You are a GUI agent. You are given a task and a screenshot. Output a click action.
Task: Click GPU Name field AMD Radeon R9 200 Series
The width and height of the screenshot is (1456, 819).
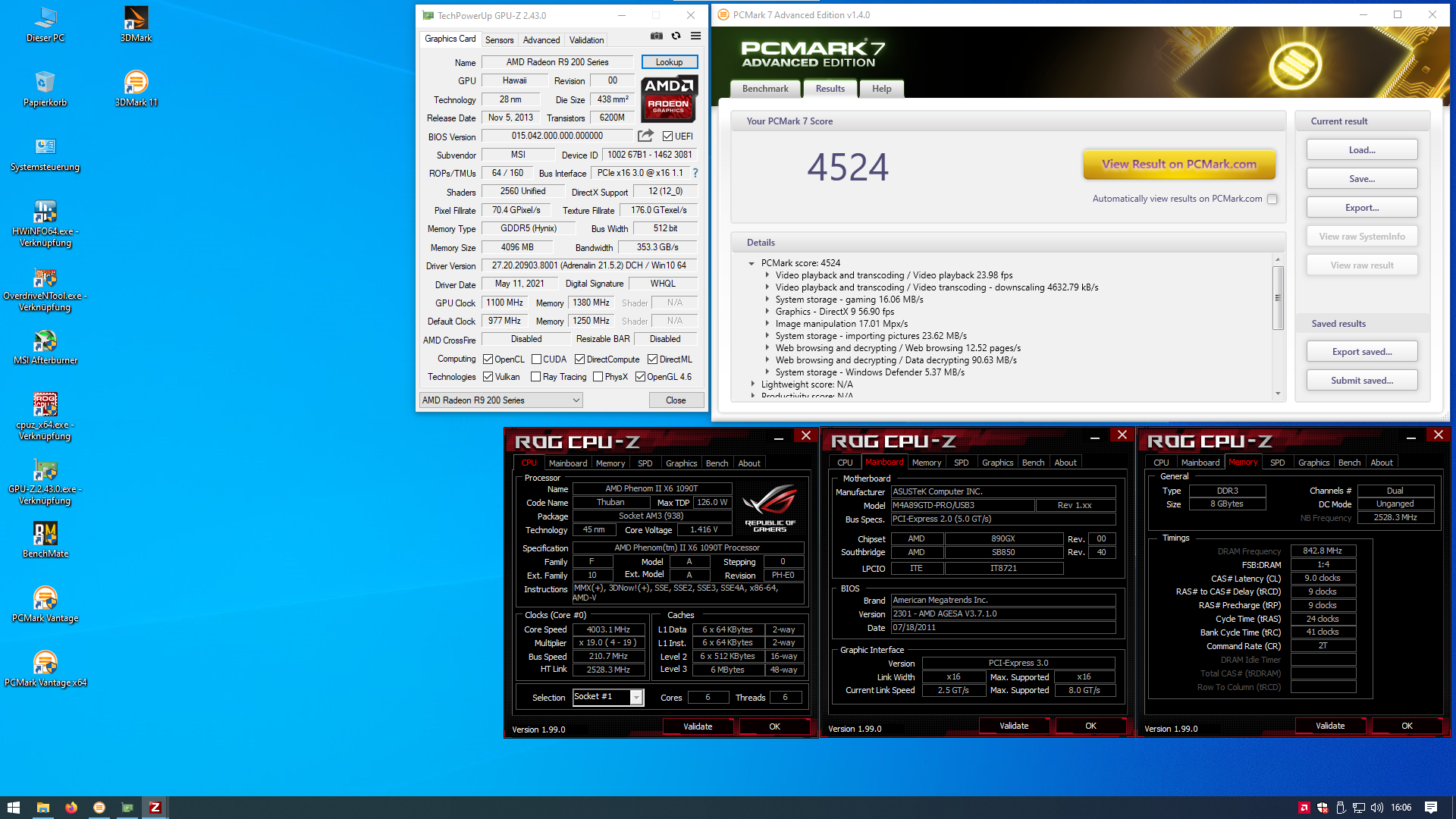[x=557, y=62]
